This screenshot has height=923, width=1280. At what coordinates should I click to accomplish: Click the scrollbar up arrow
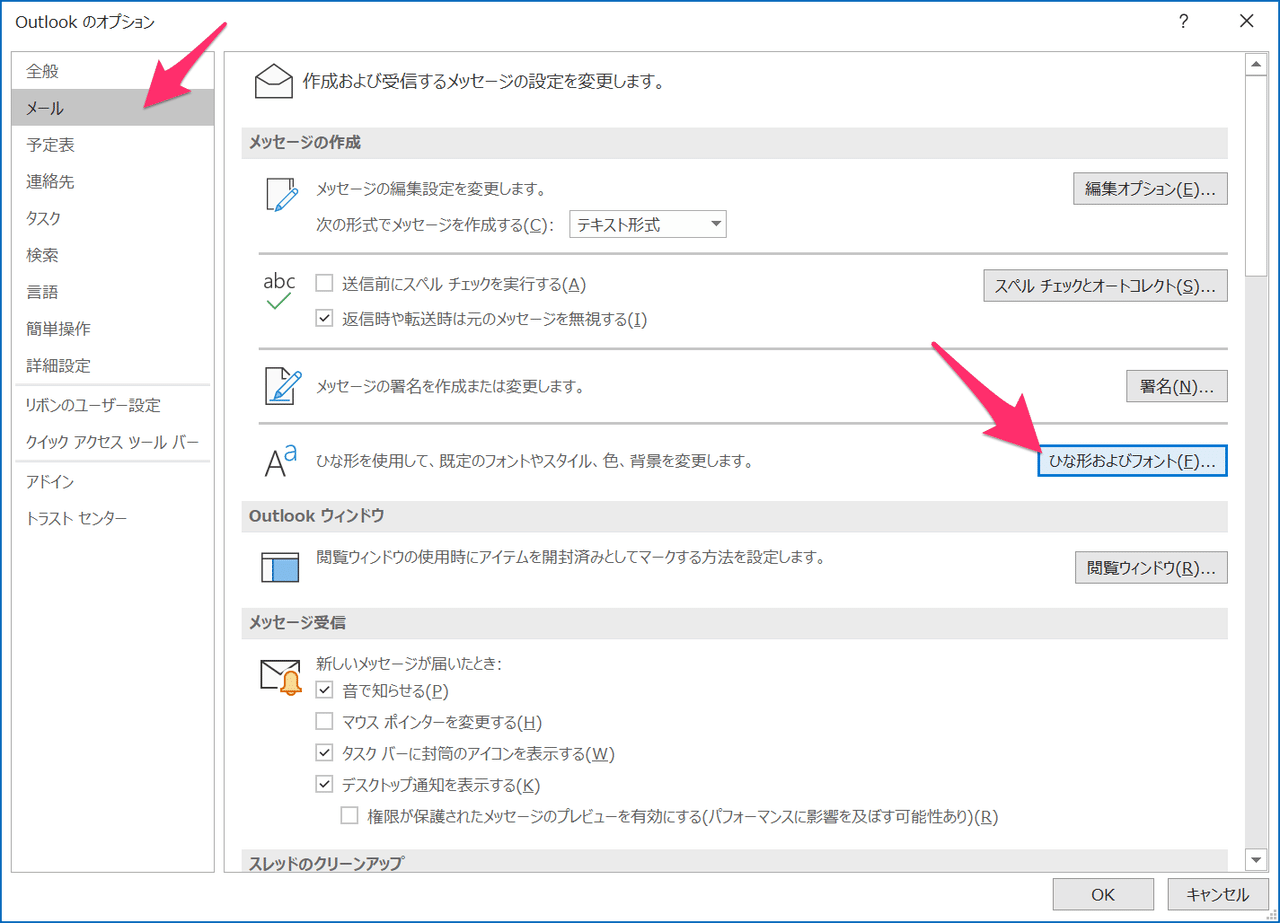[x=1256, y=66]
